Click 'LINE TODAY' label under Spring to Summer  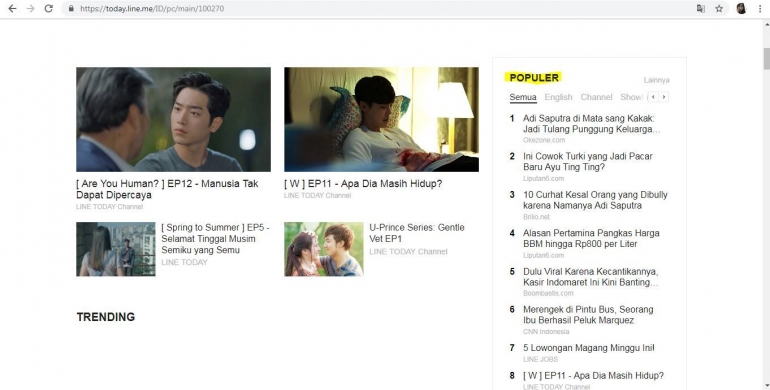184,262
